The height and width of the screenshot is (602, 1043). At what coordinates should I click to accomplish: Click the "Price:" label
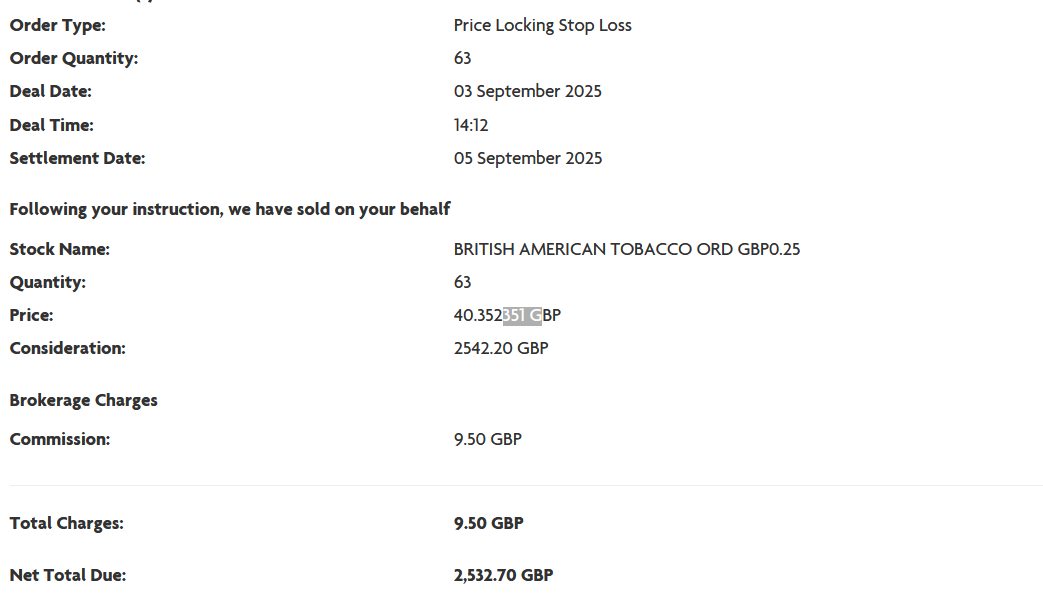click(31, 315)
